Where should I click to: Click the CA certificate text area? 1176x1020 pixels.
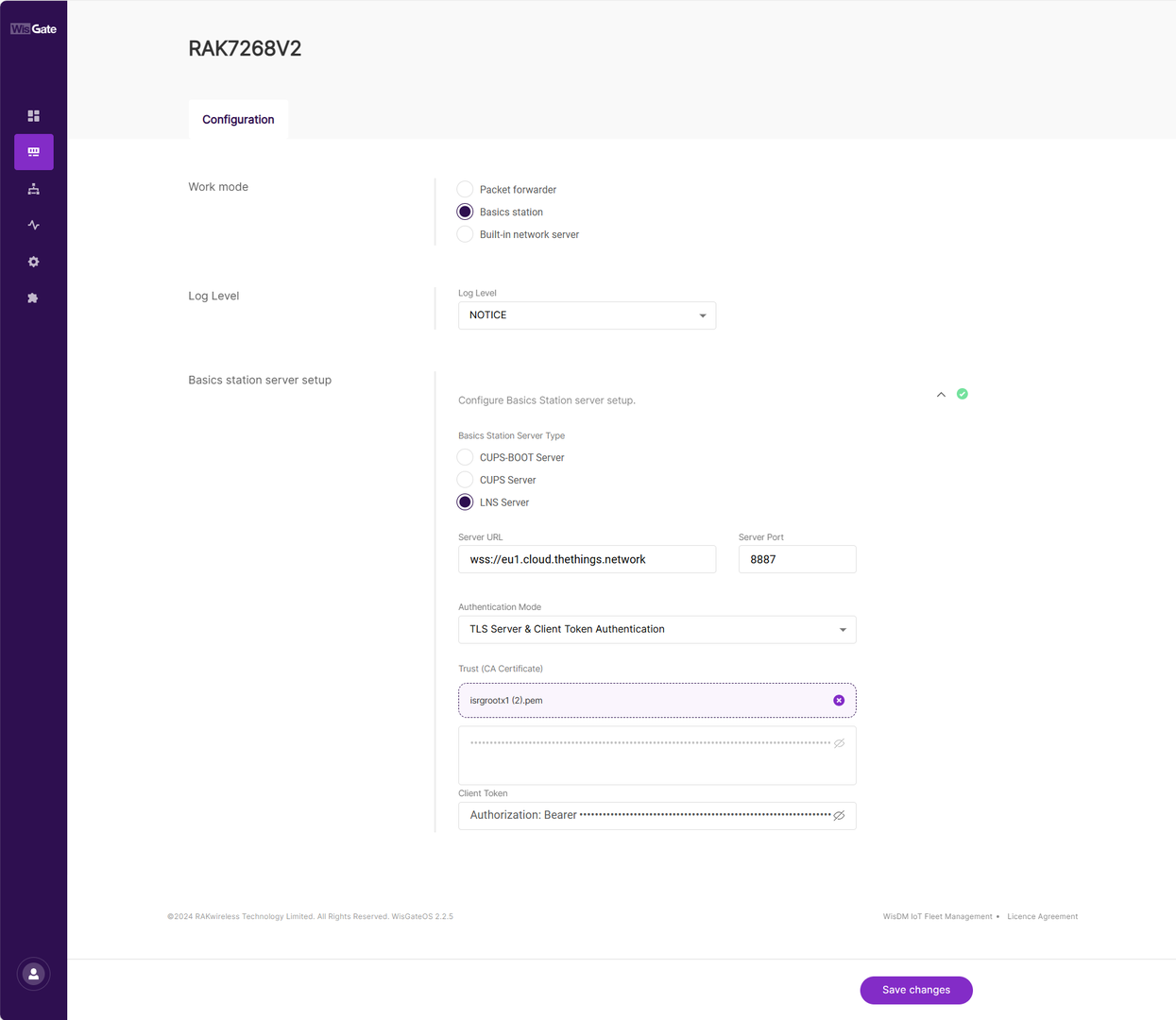[656, 756]
